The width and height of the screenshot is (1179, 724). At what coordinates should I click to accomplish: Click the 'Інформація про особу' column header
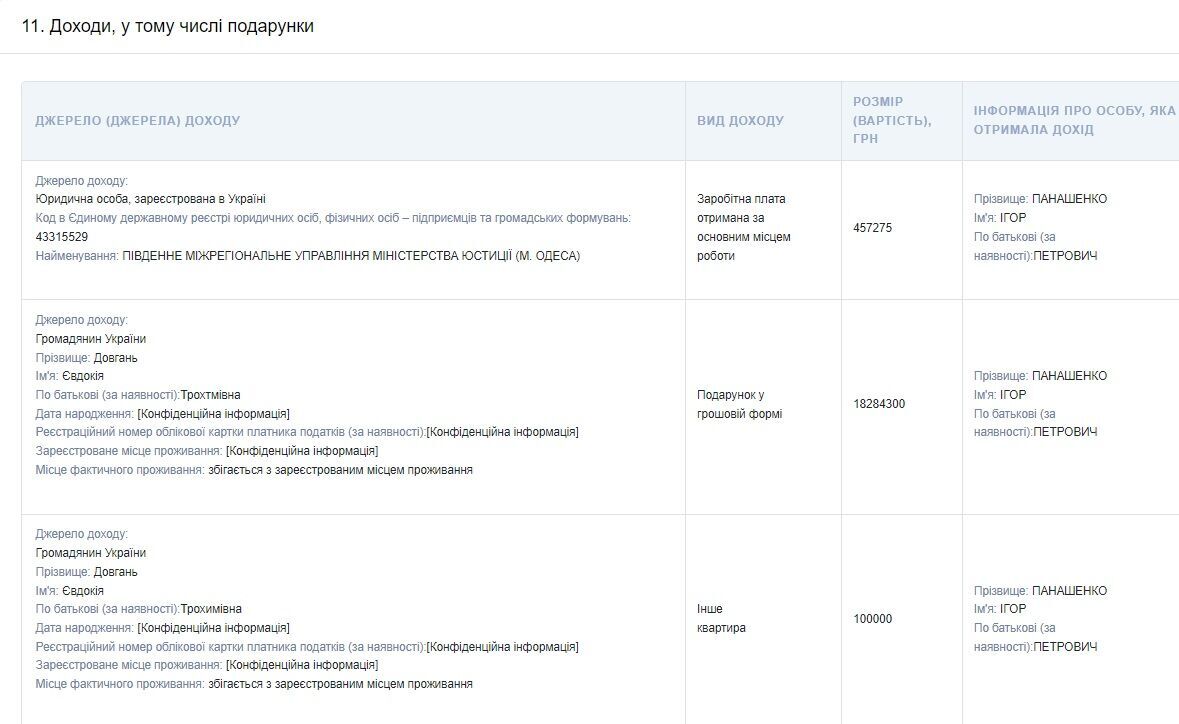point(1074,120)
